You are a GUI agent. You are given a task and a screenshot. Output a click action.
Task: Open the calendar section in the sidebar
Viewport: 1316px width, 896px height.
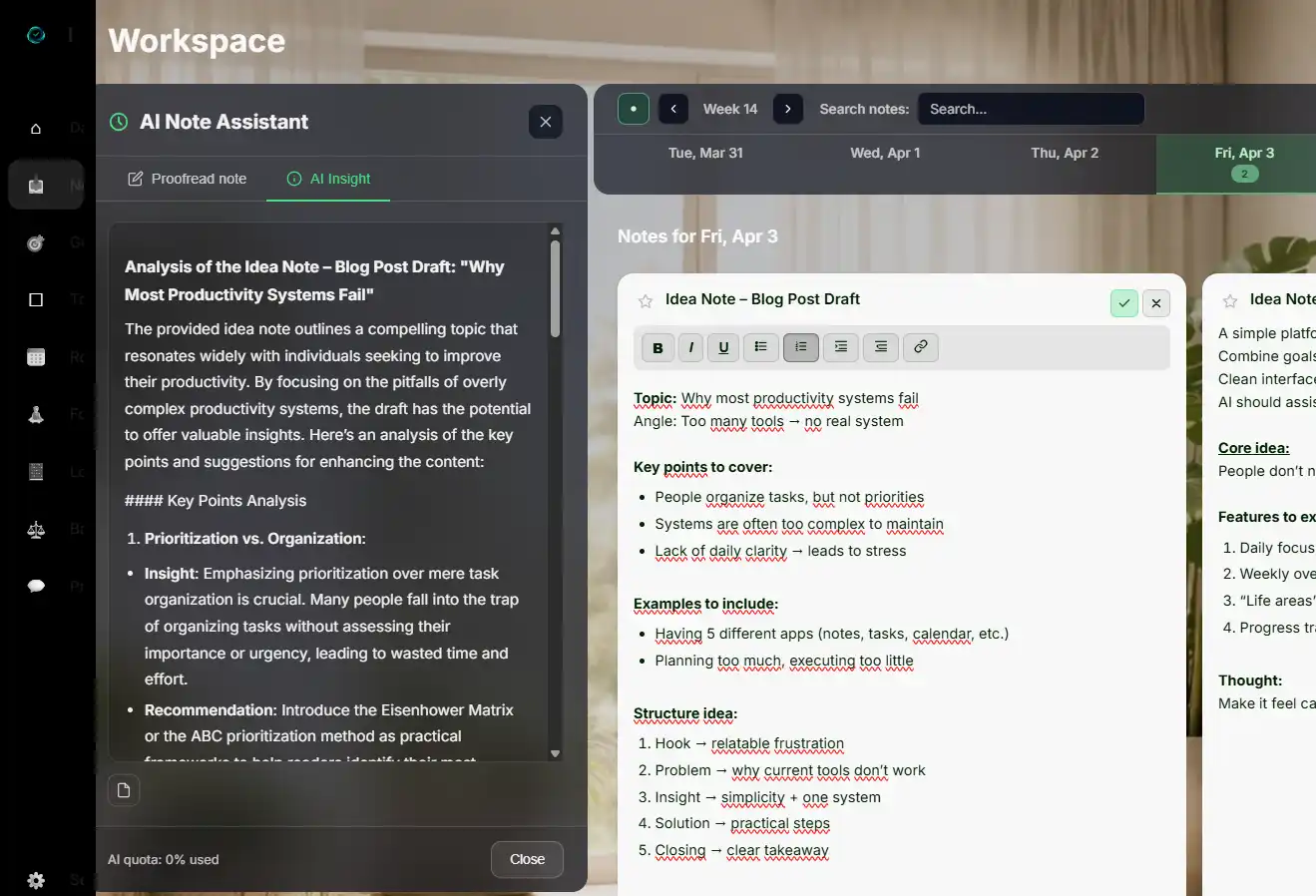point(36,356)
